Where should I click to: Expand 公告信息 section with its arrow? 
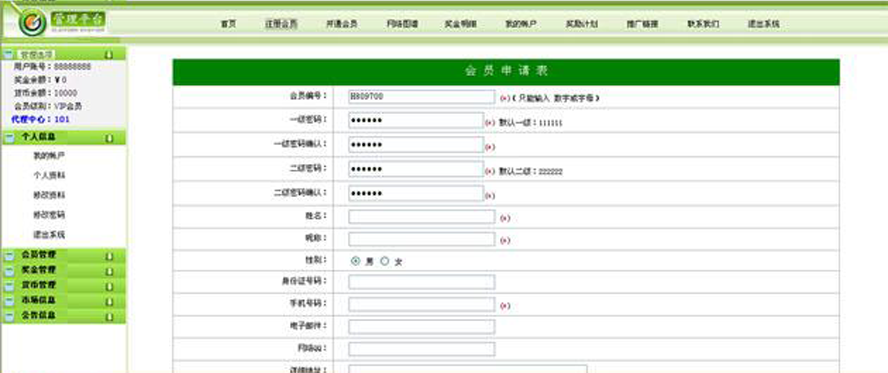[109, 317]
